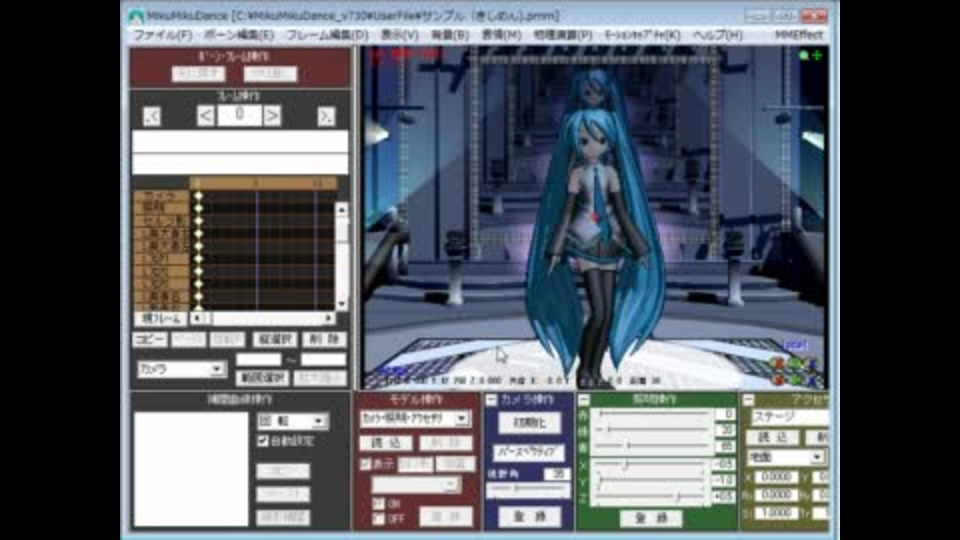Open the ボーン編集(E) menu
960x540 pixels.
click(239, 35)
